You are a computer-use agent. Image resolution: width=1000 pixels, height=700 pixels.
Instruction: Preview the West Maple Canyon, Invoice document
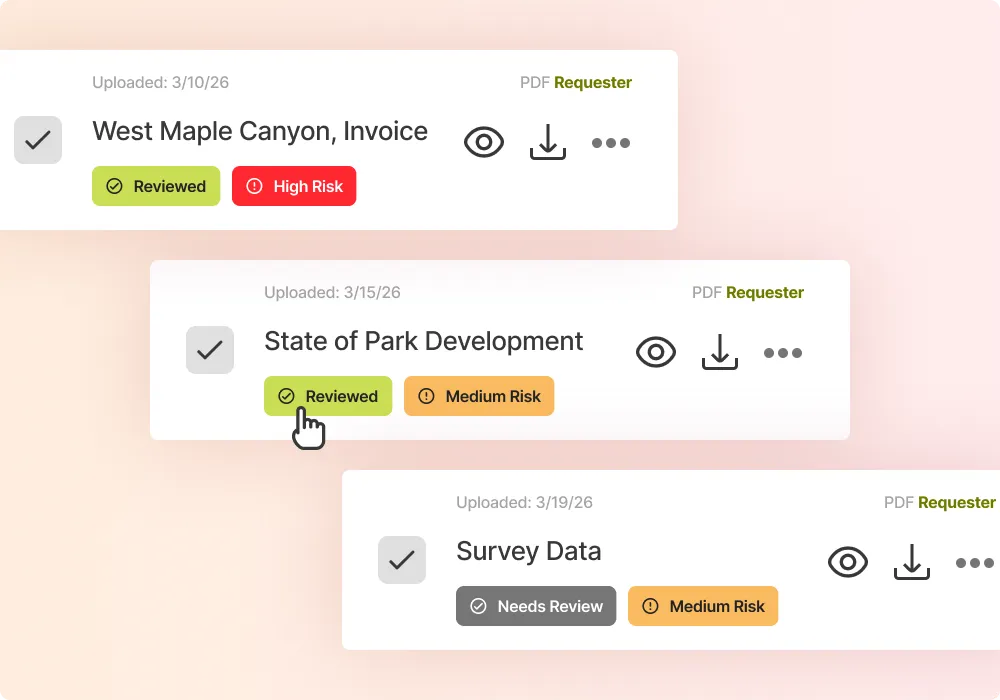(x=484, y=143)
